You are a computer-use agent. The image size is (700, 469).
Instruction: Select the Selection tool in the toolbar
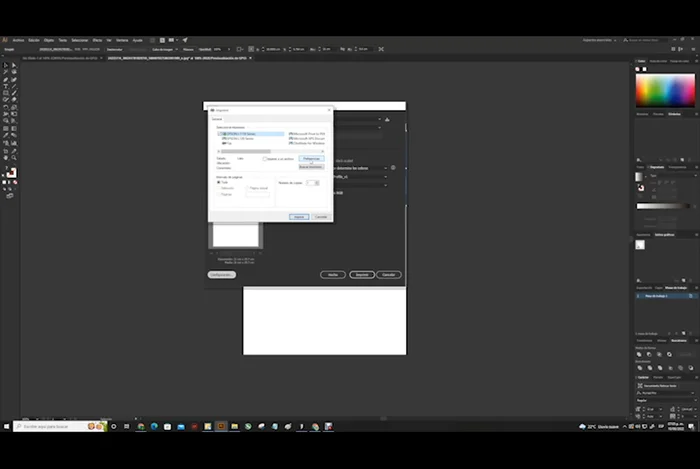click(x=5, y=65)
